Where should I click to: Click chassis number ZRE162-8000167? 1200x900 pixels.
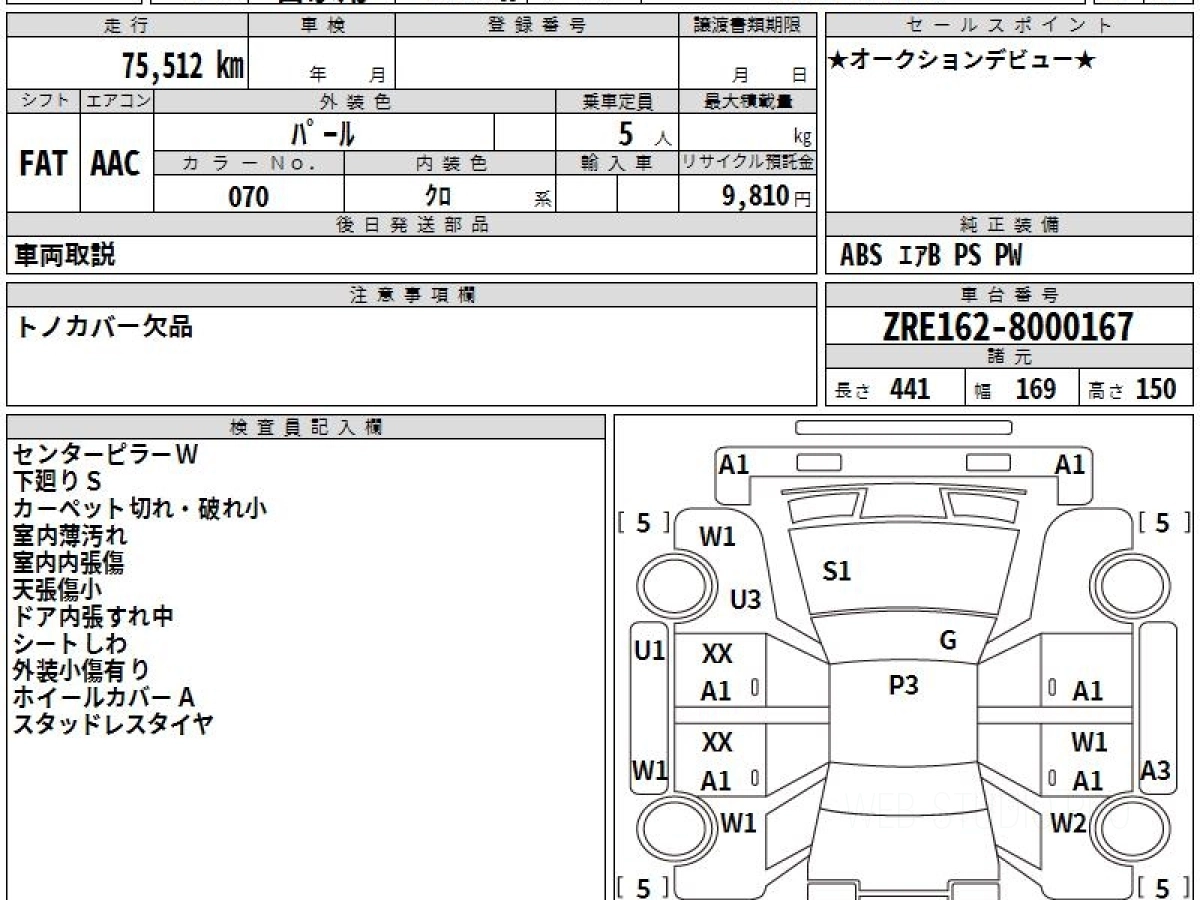coord(1008,326)
